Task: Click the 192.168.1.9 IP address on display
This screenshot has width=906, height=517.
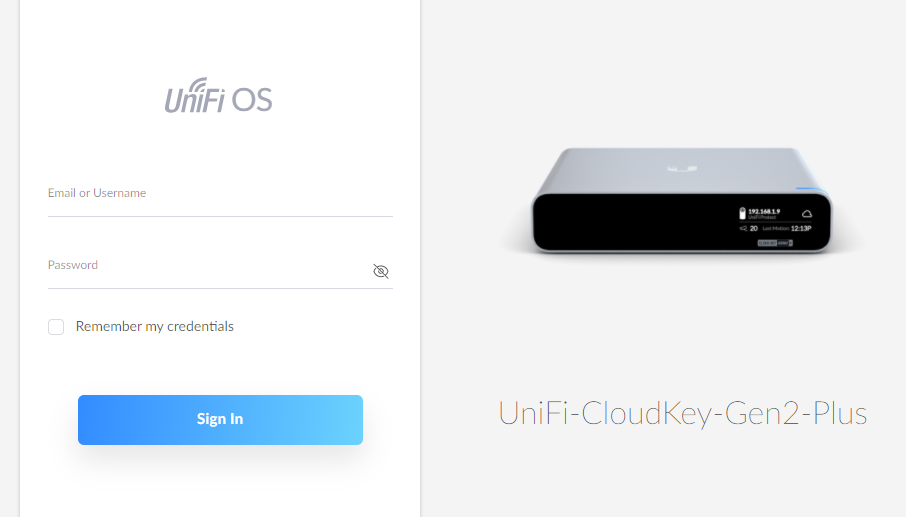Action: pyautogui.click(x=764, y=211)
